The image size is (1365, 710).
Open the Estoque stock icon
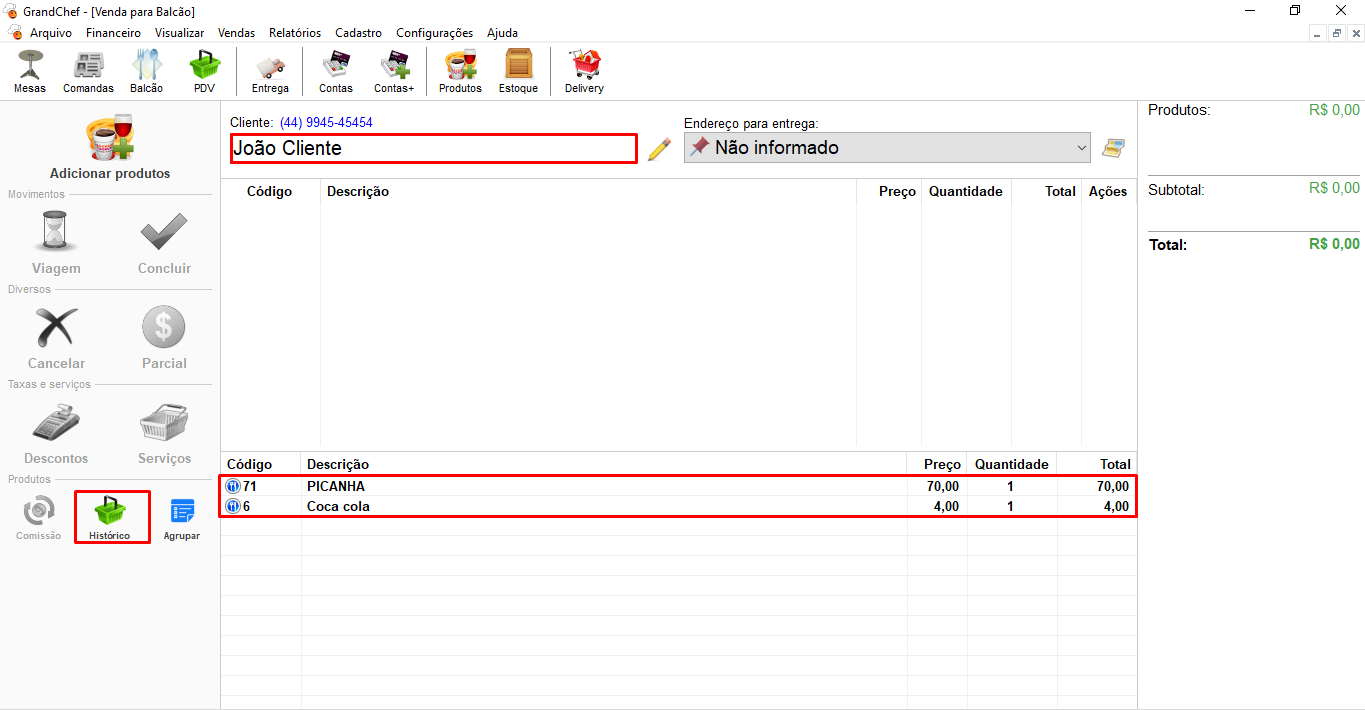coord(518,71)
